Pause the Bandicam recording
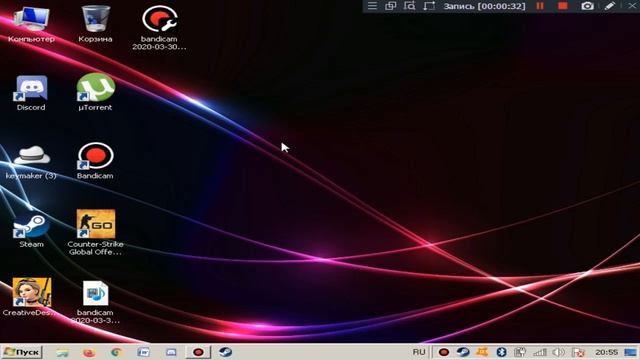 (x=540, y=6)
